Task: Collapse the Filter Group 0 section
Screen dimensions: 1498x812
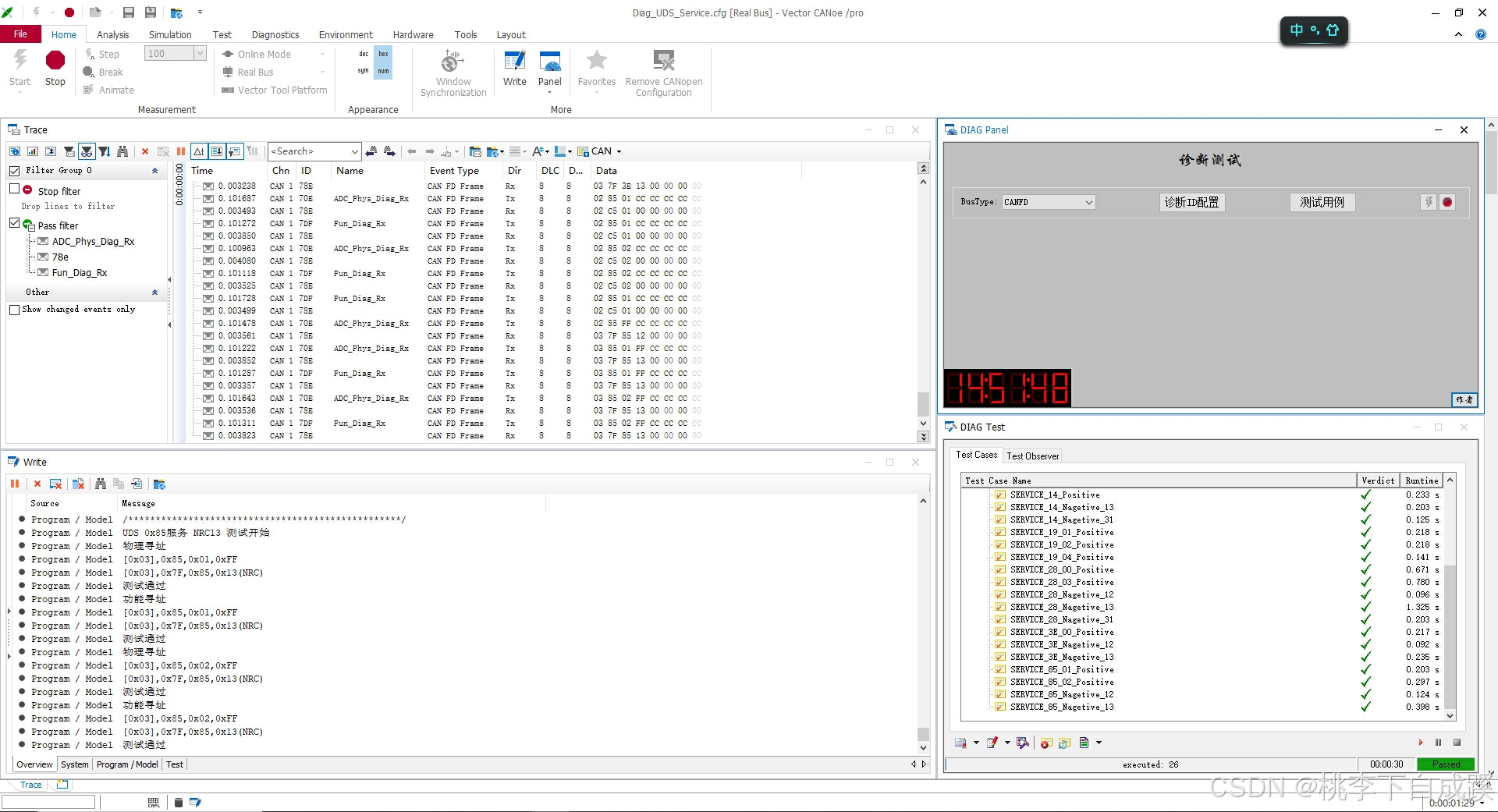Action: click(154, 171)
